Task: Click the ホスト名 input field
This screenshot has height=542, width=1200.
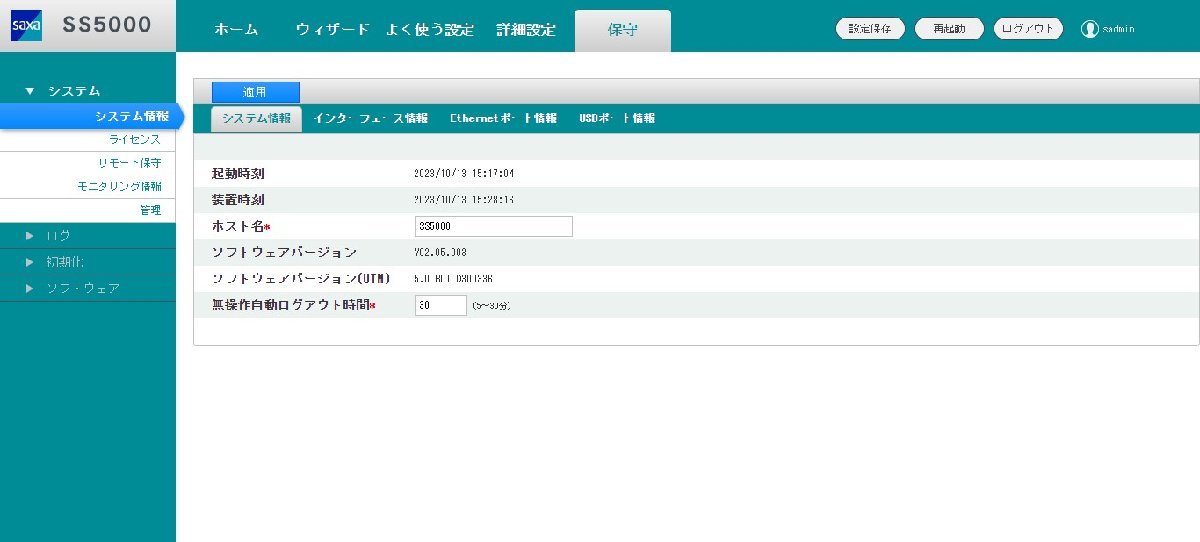Action: 493,227
